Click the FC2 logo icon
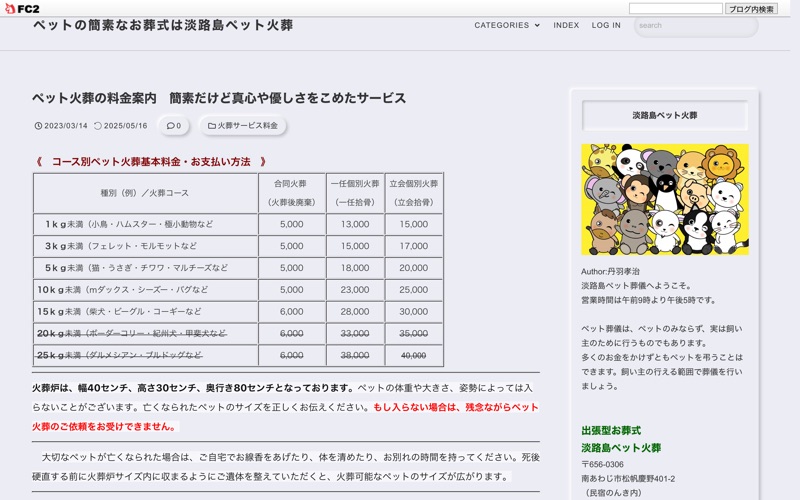 point(22,8)
